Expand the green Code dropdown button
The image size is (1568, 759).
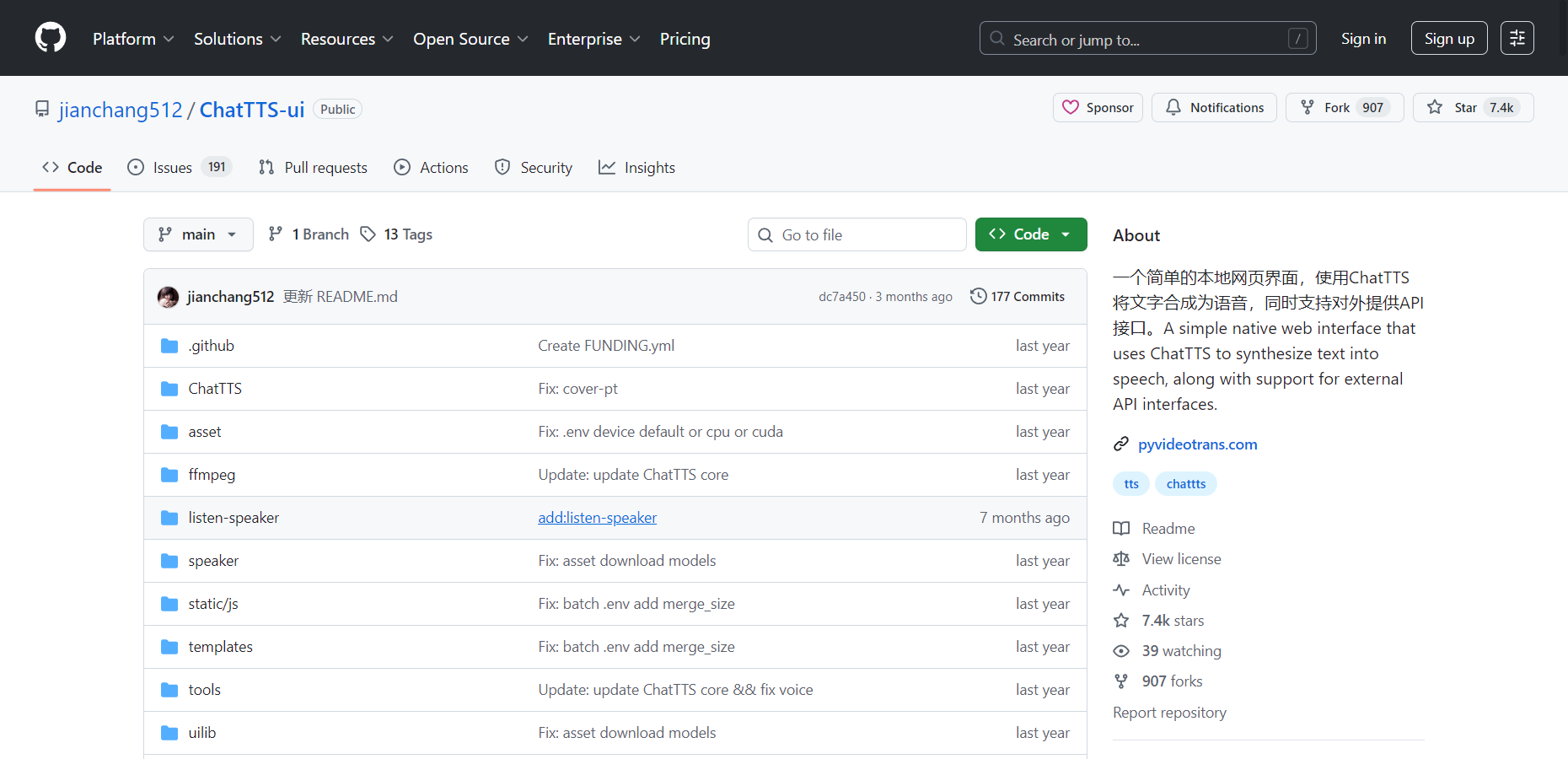pos(1031,234)
